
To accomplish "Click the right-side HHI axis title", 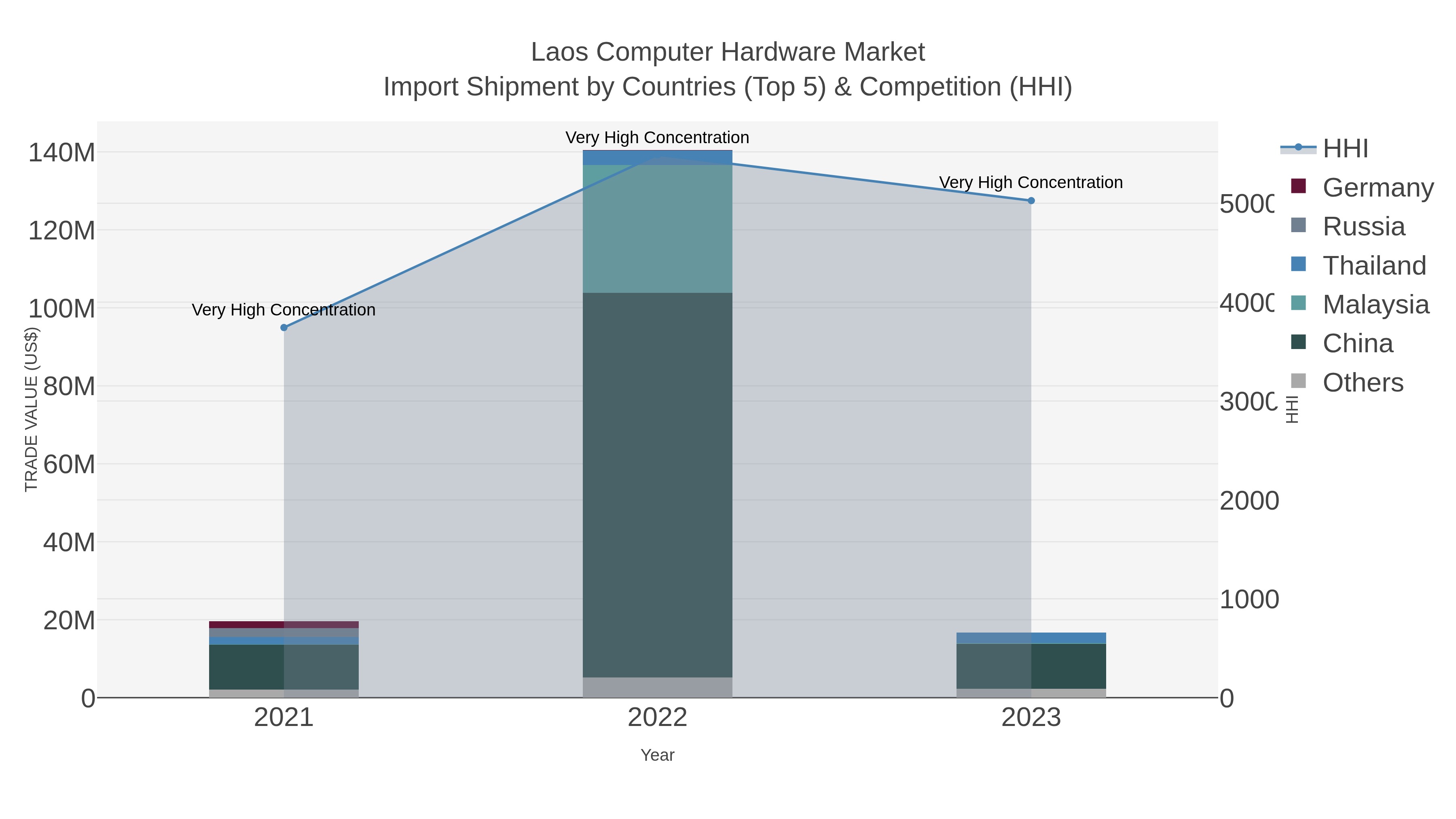I will 1292,409.
